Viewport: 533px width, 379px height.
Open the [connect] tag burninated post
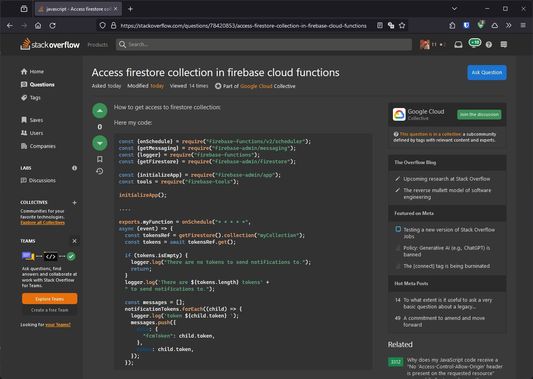pyautogui.click(x=446, y=266)
